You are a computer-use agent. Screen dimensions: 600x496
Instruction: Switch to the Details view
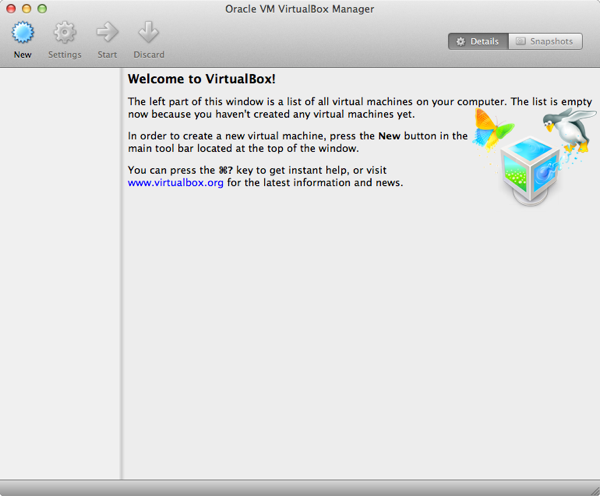pos(477,41)
